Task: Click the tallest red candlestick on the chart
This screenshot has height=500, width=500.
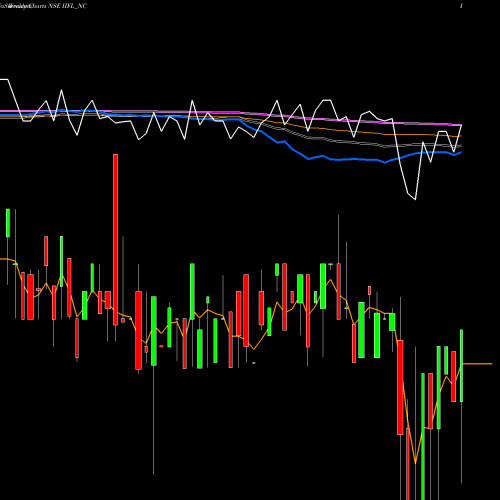Action: click(x=115, y=239)
